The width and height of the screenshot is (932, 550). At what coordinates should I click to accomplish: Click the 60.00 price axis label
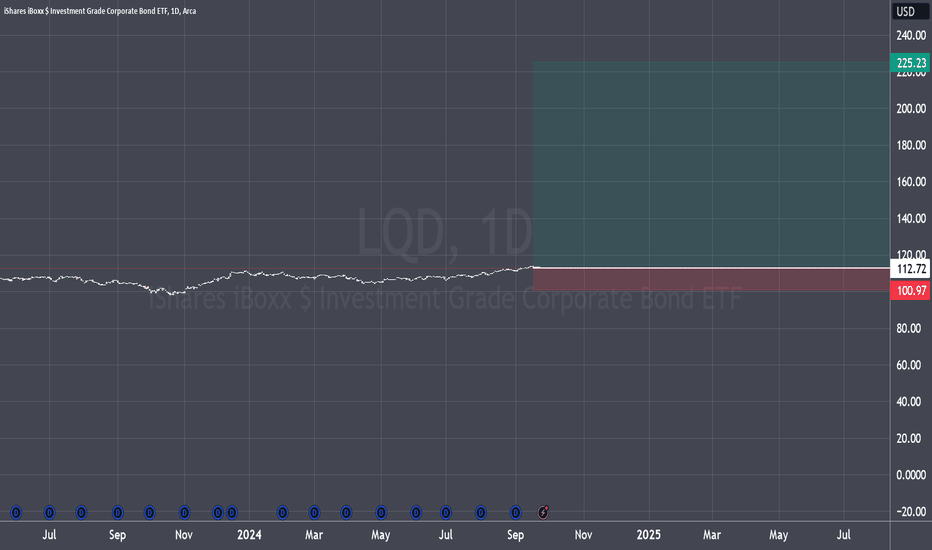(911, 365)
